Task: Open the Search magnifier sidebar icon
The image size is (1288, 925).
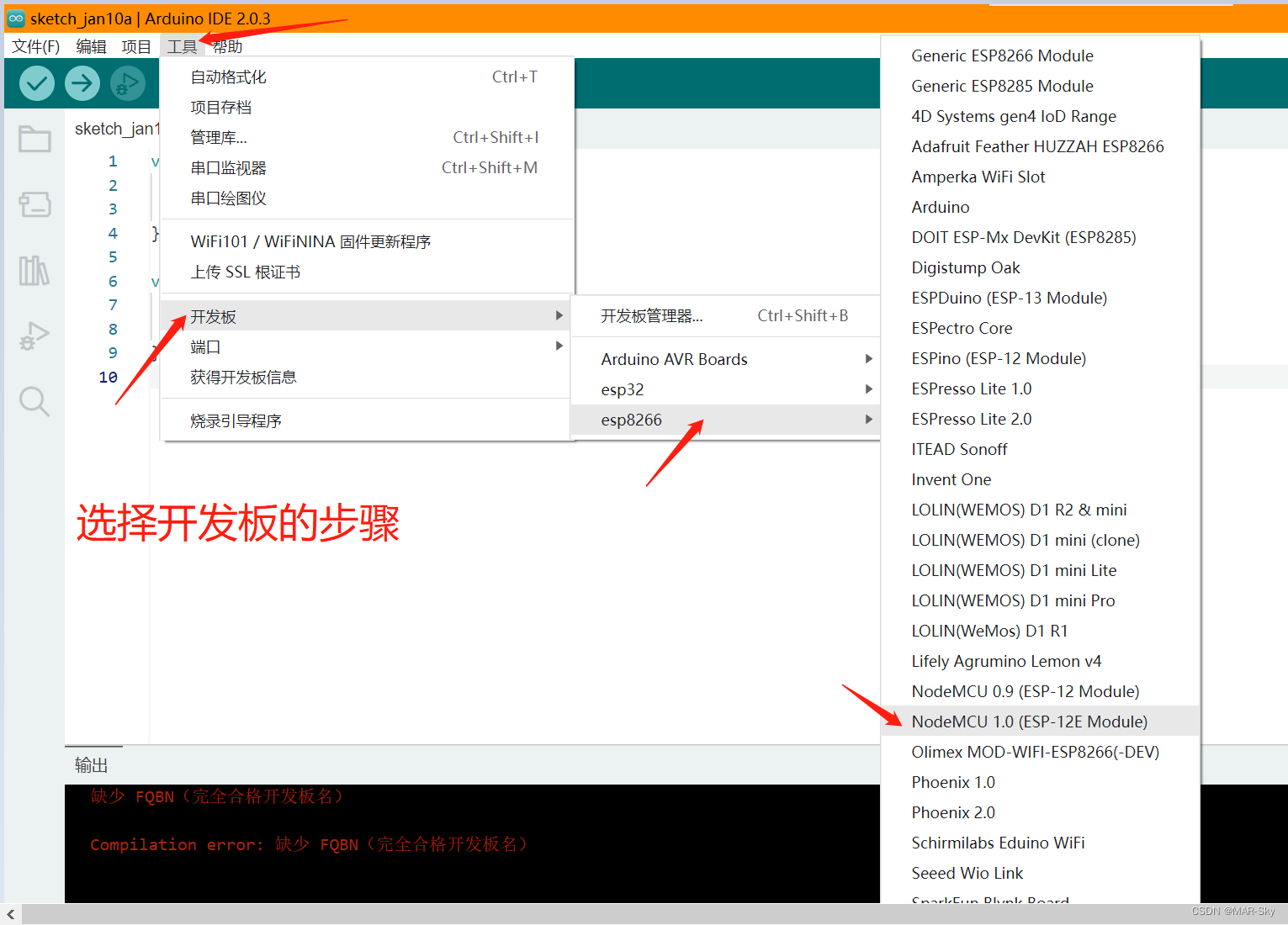Action: coord(34,401)
